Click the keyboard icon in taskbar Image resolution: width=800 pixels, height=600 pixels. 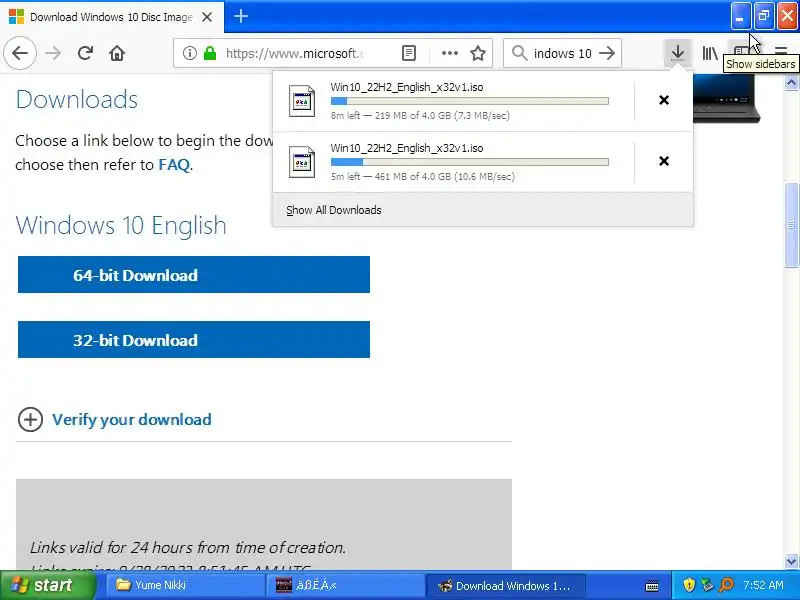(x=652, y=586)
